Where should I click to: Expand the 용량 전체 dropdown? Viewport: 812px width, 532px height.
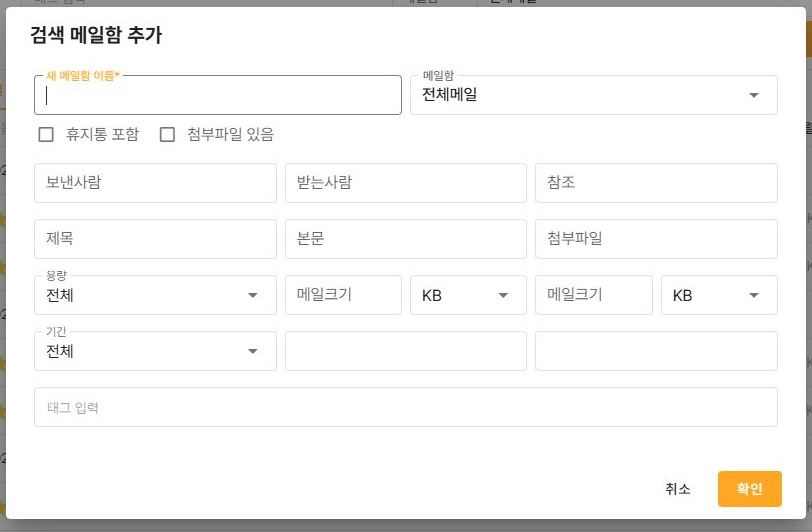point(155,295)
